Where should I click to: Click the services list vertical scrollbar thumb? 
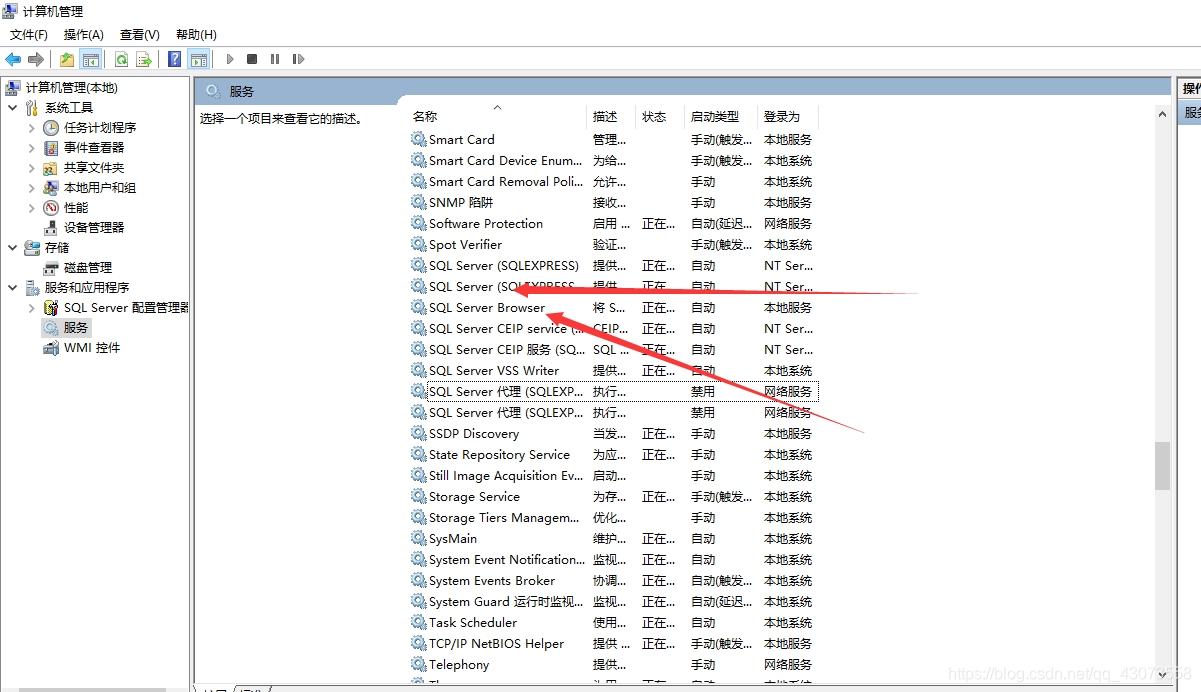pyautogui.click(x=1162, y=466)
